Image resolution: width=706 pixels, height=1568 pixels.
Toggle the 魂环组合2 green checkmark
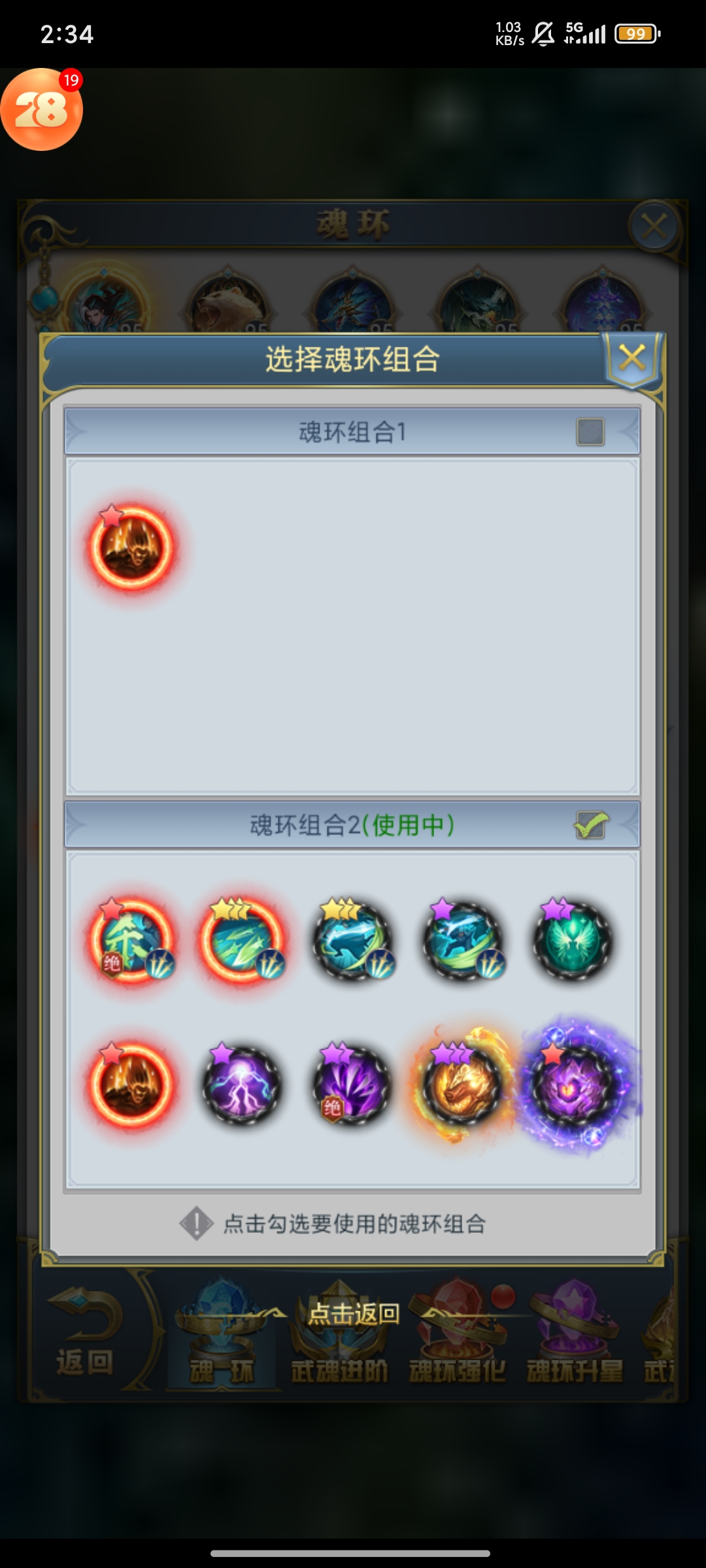pyautogui.click(x=591, y=825)
